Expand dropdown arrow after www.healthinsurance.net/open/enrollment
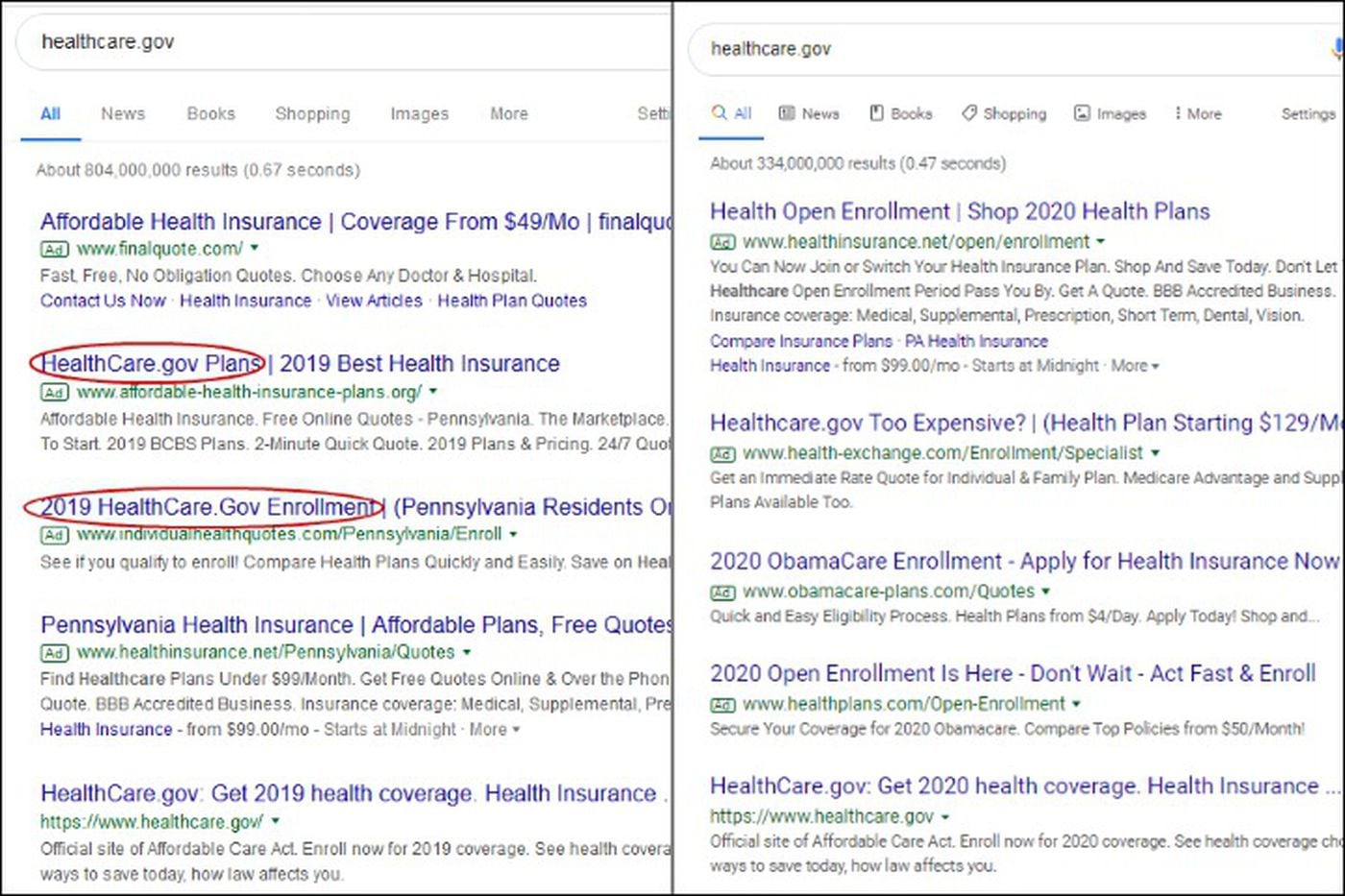The image size is (1345, 896). click(x=1101, y=242)
